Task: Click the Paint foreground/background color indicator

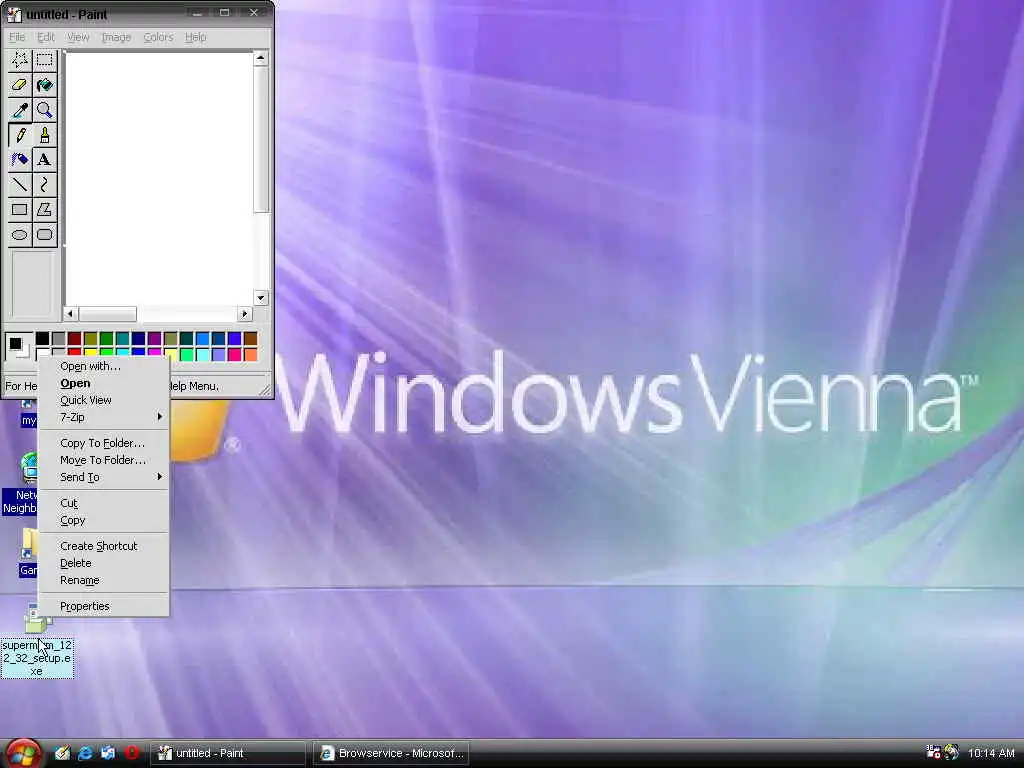Action: pos(18,346)
